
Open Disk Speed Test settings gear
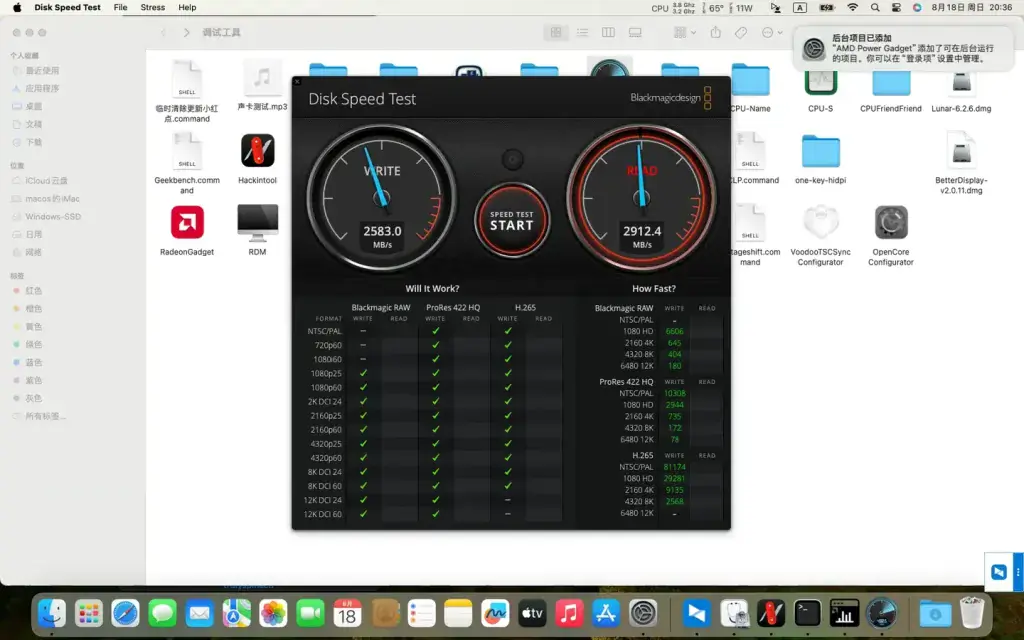513,159
